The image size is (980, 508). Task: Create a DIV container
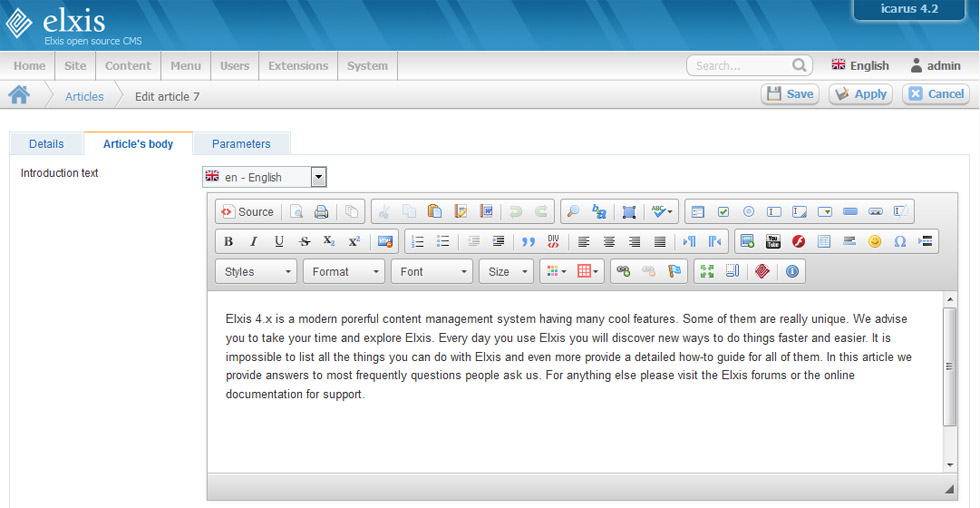coord(553,242)
